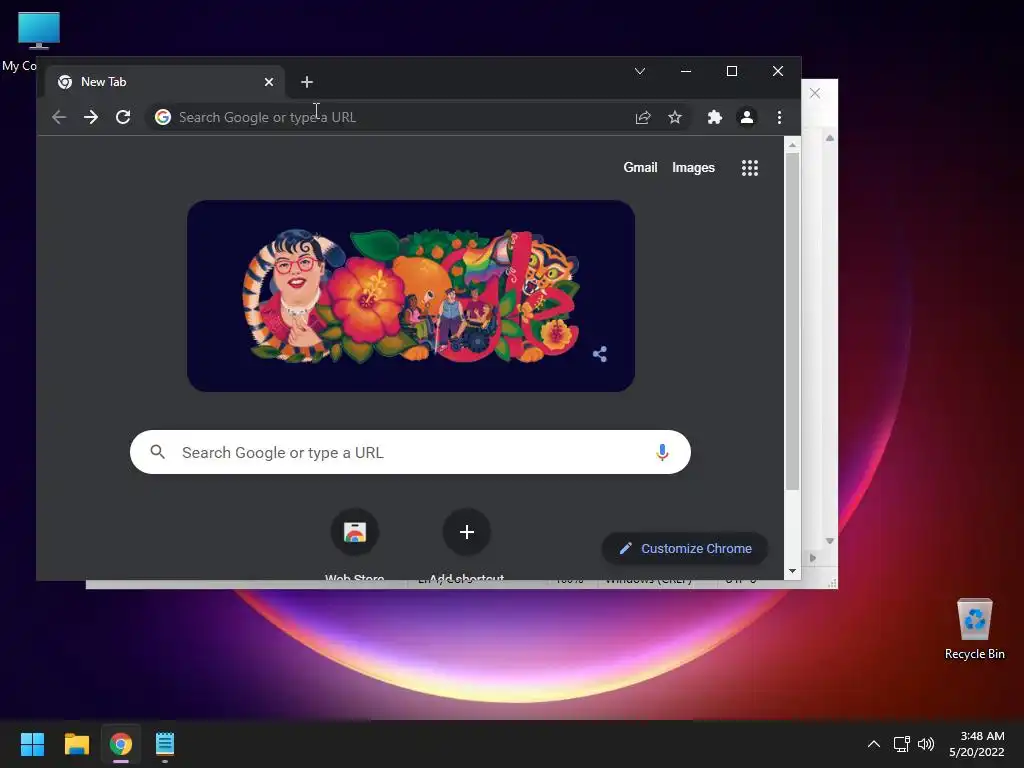
Task: Click the magnifier icon in Google search box
Action: (157, 451)
